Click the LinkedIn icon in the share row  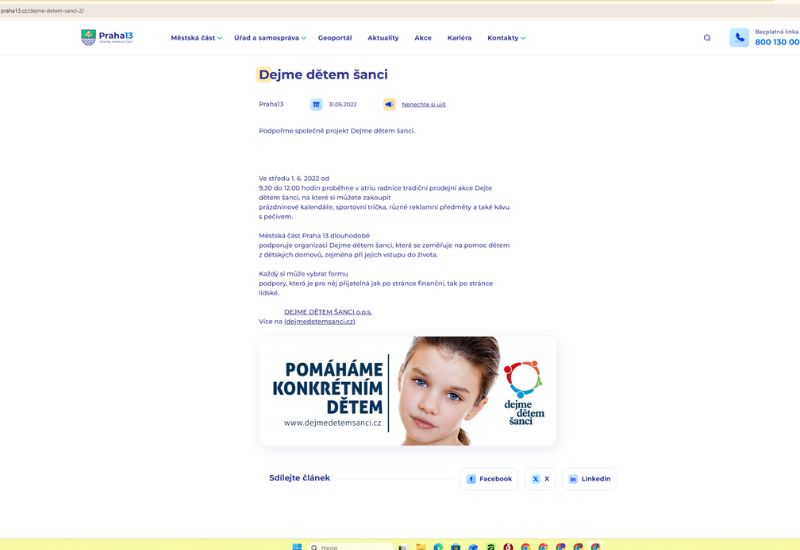(573, 479)
